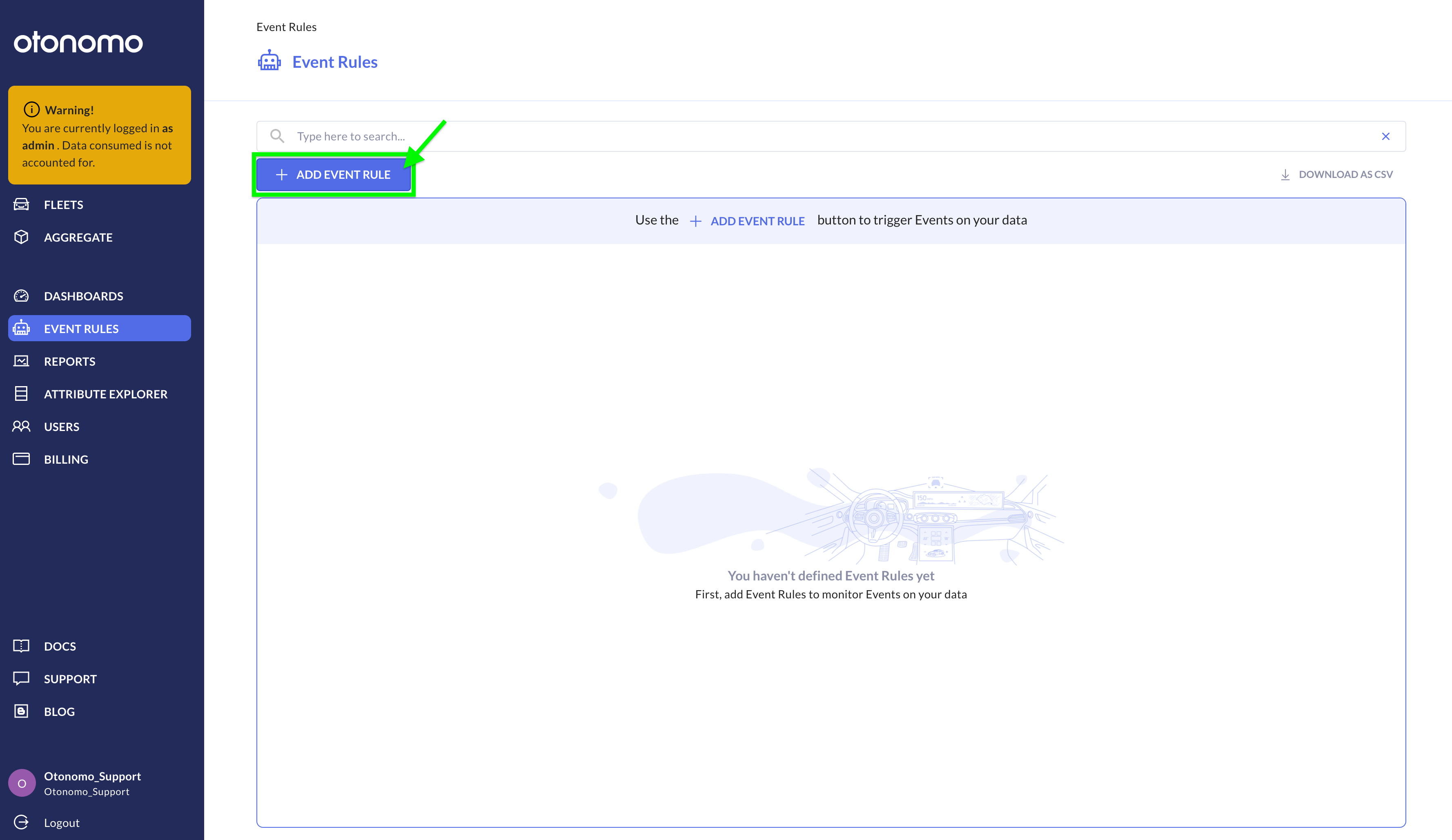The width and height of the screenshot is (1452, 840).
Task: Go to the Support menu item
Action: pyautogui.click(x=70, y=679)
